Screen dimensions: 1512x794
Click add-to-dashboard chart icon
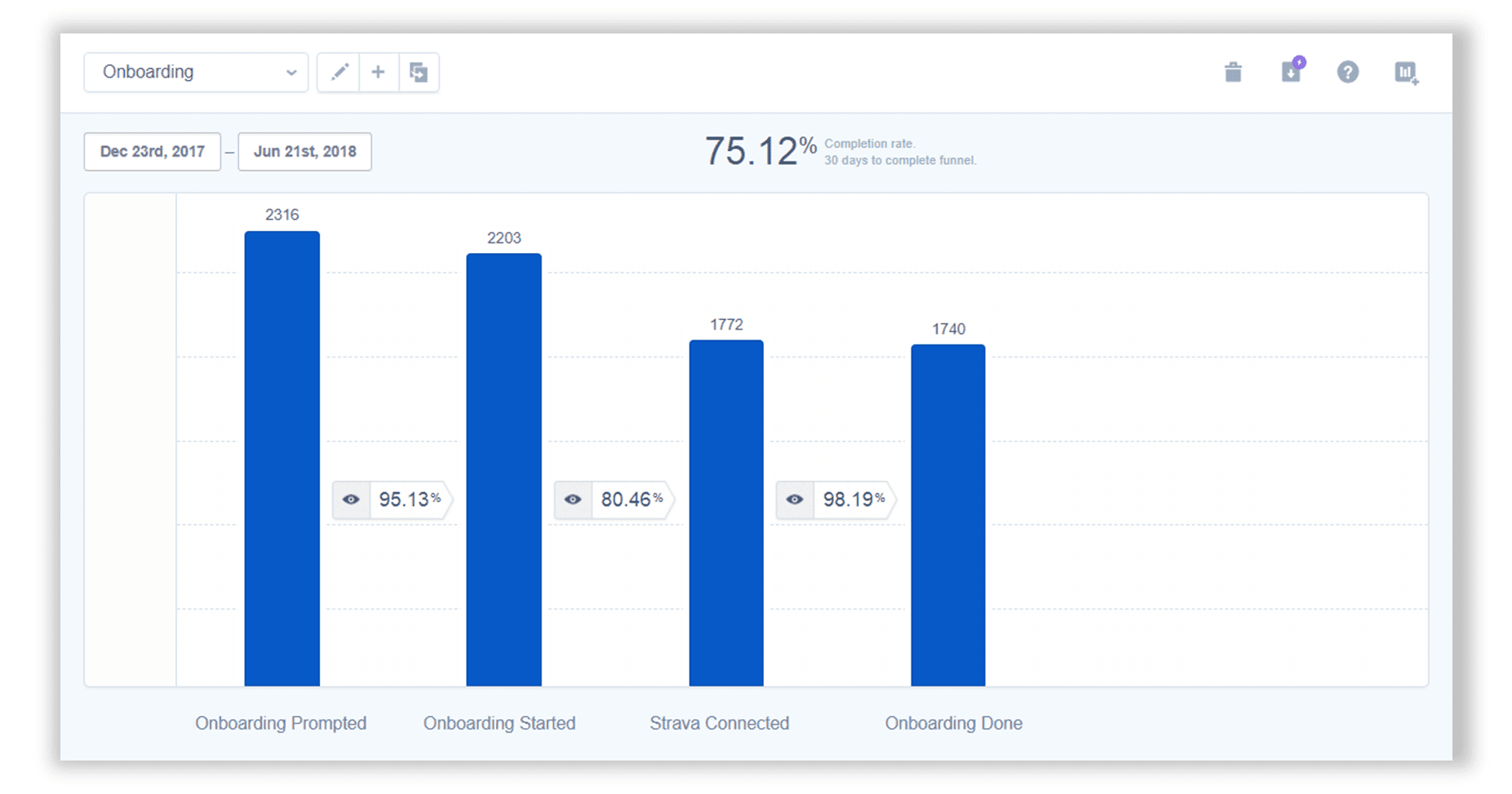click(1406, 73)
